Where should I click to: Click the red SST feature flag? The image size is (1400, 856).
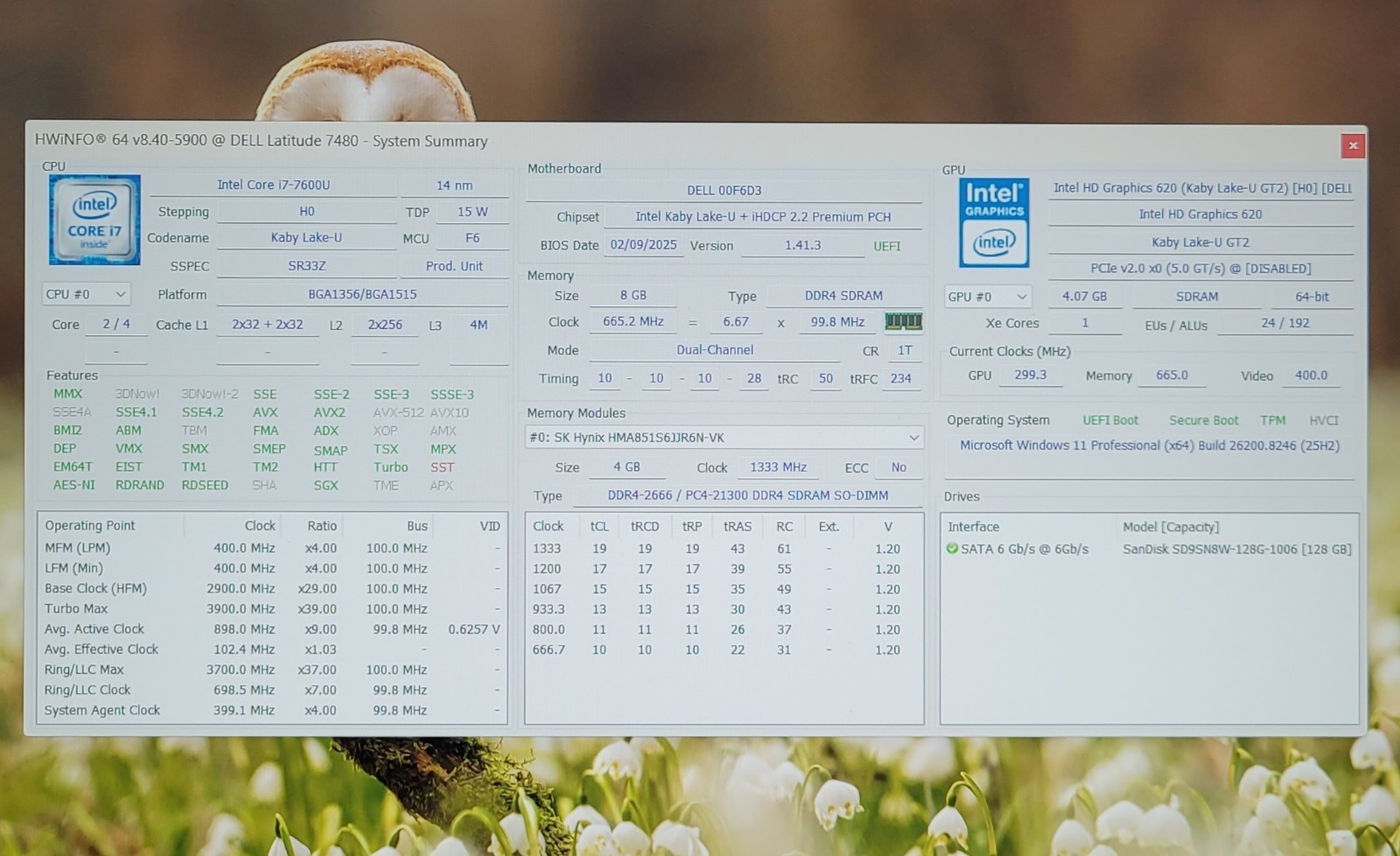(442, 467)
